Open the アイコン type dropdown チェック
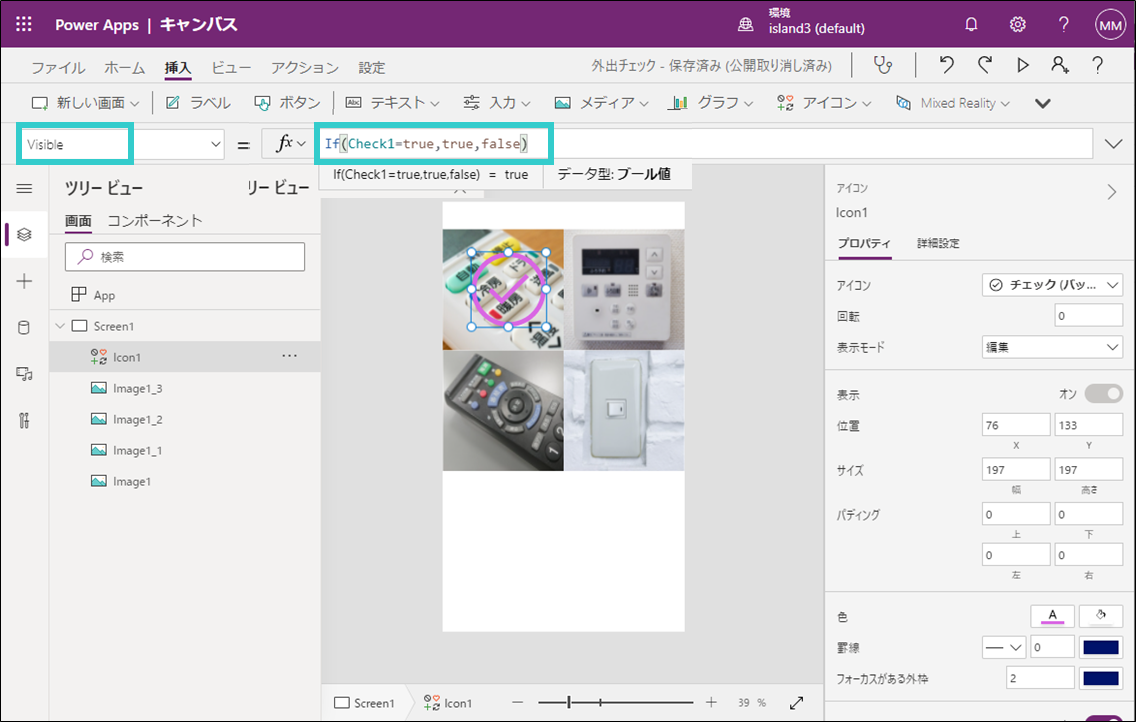1136x722 pixels. point(1052,285)
